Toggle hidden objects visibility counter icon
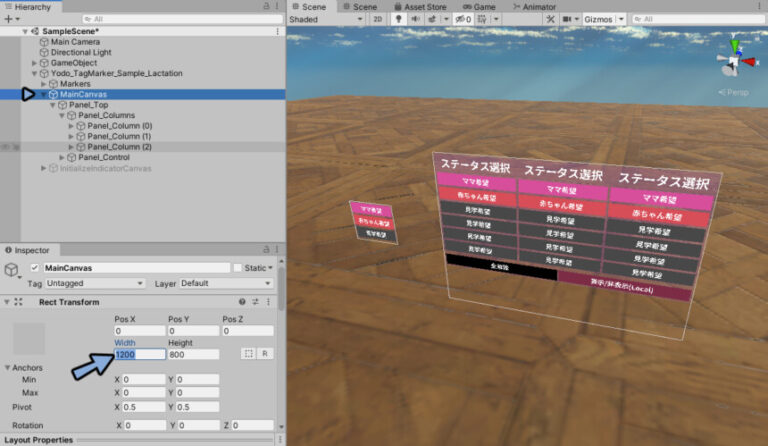Viewport: 768px width, 446px height. point(463,19)
